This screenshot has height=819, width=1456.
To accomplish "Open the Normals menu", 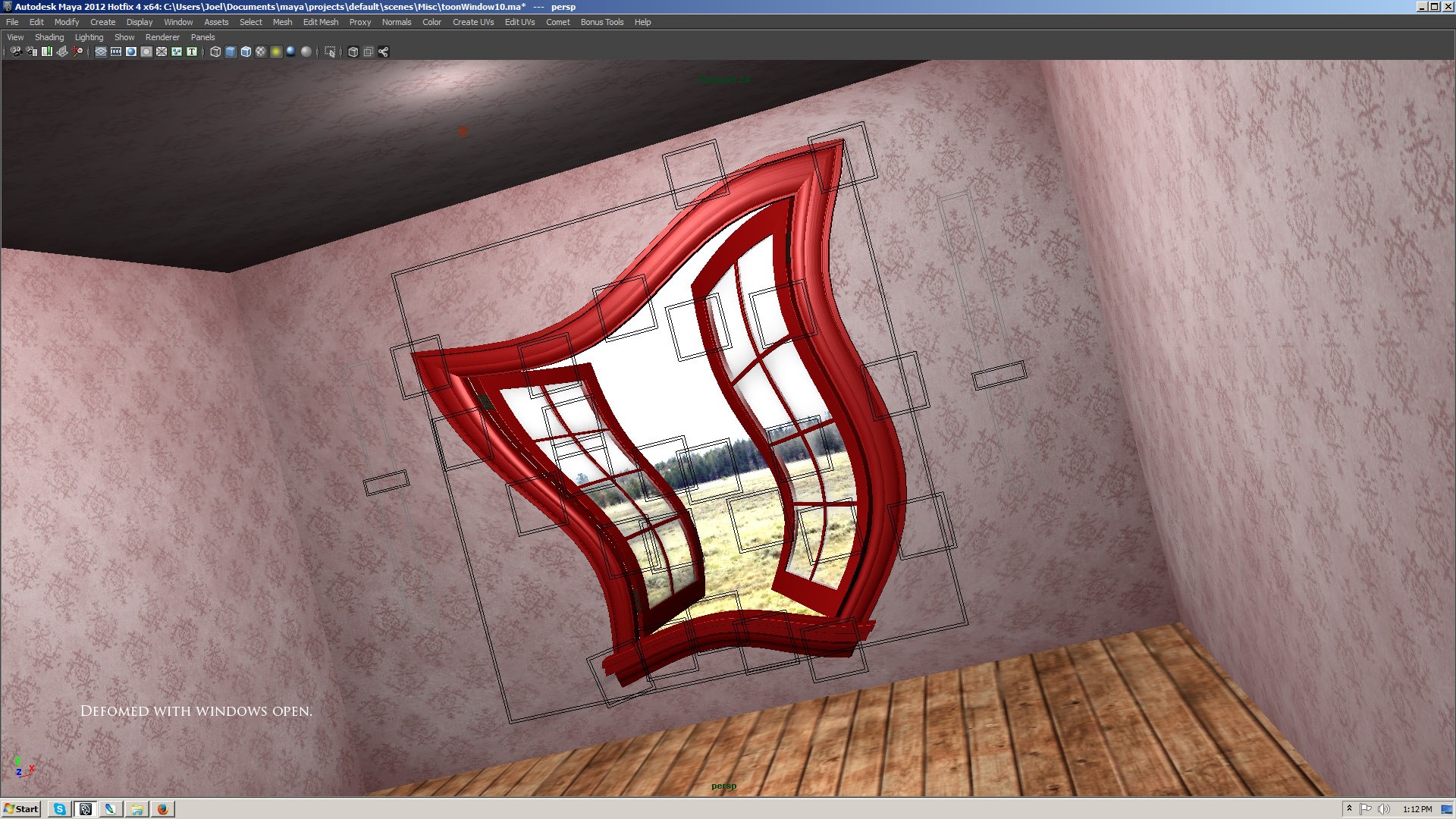I will (397, 22).
